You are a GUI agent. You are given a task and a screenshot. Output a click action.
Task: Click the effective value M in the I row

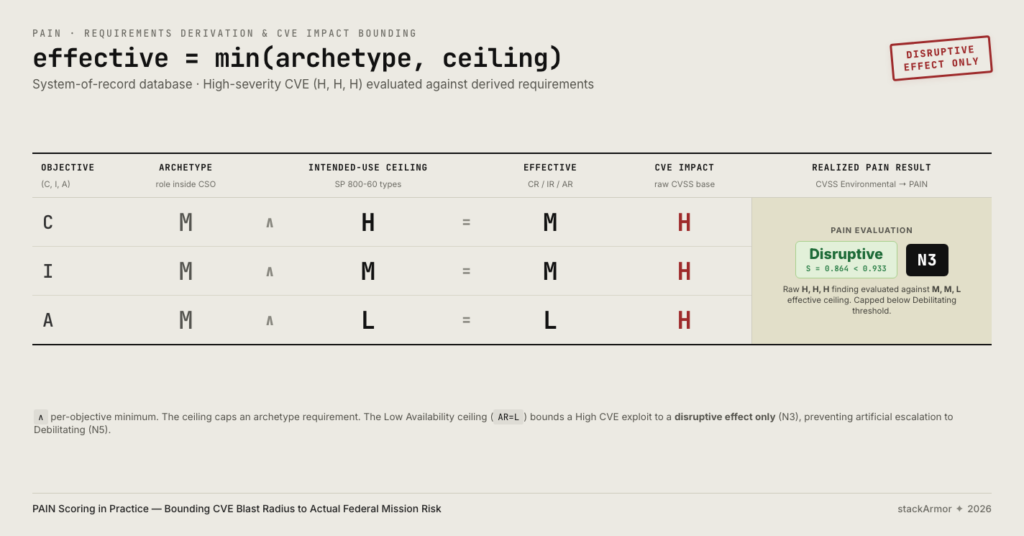point(550,272)
